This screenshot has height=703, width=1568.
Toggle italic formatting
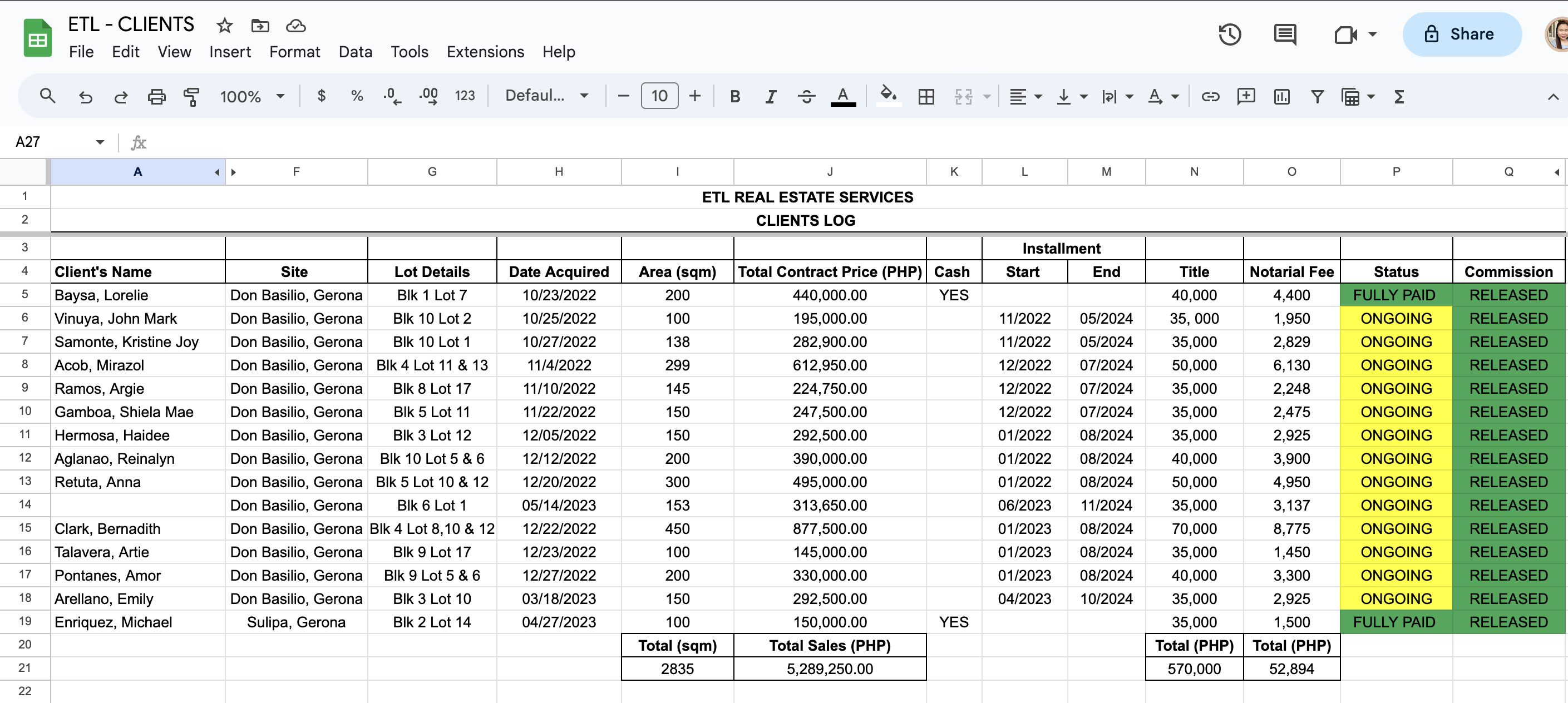pyautogui.click(x=771, y=96)
